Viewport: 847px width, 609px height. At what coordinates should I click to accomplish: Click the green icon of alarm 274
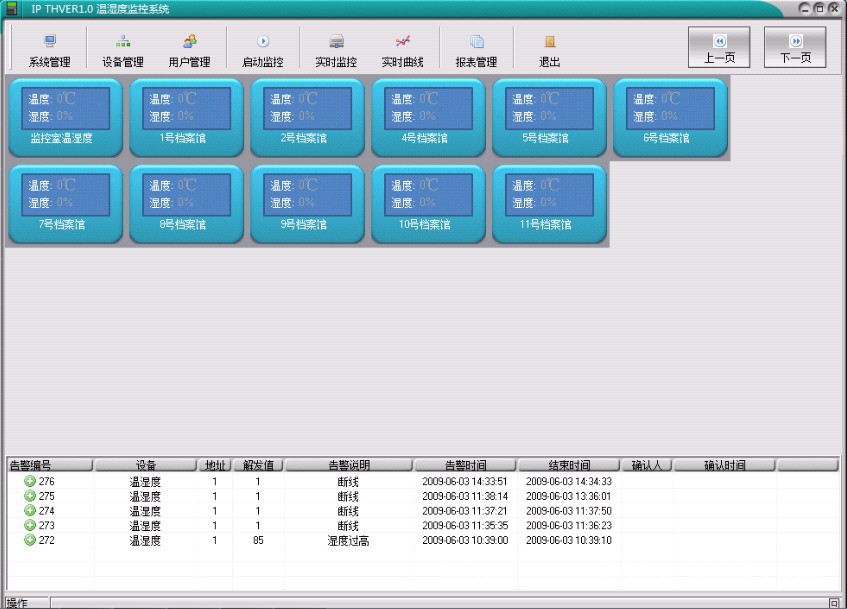coord(30,511)
